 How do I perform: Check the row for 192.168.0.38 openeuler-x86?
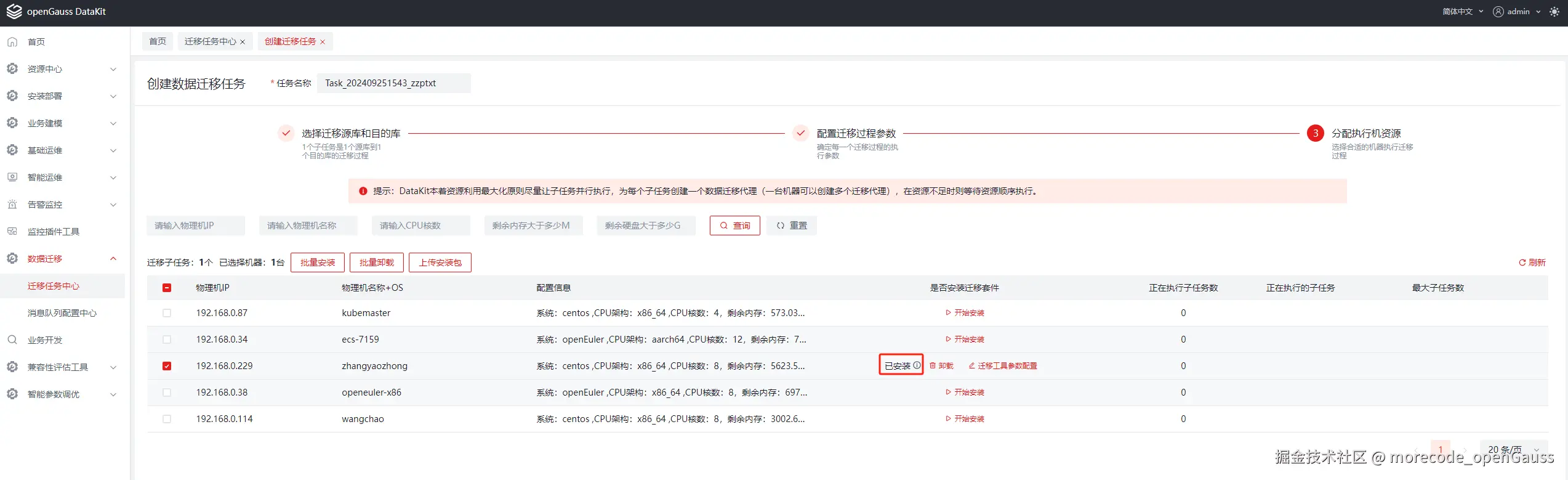(x=167, y=393)
